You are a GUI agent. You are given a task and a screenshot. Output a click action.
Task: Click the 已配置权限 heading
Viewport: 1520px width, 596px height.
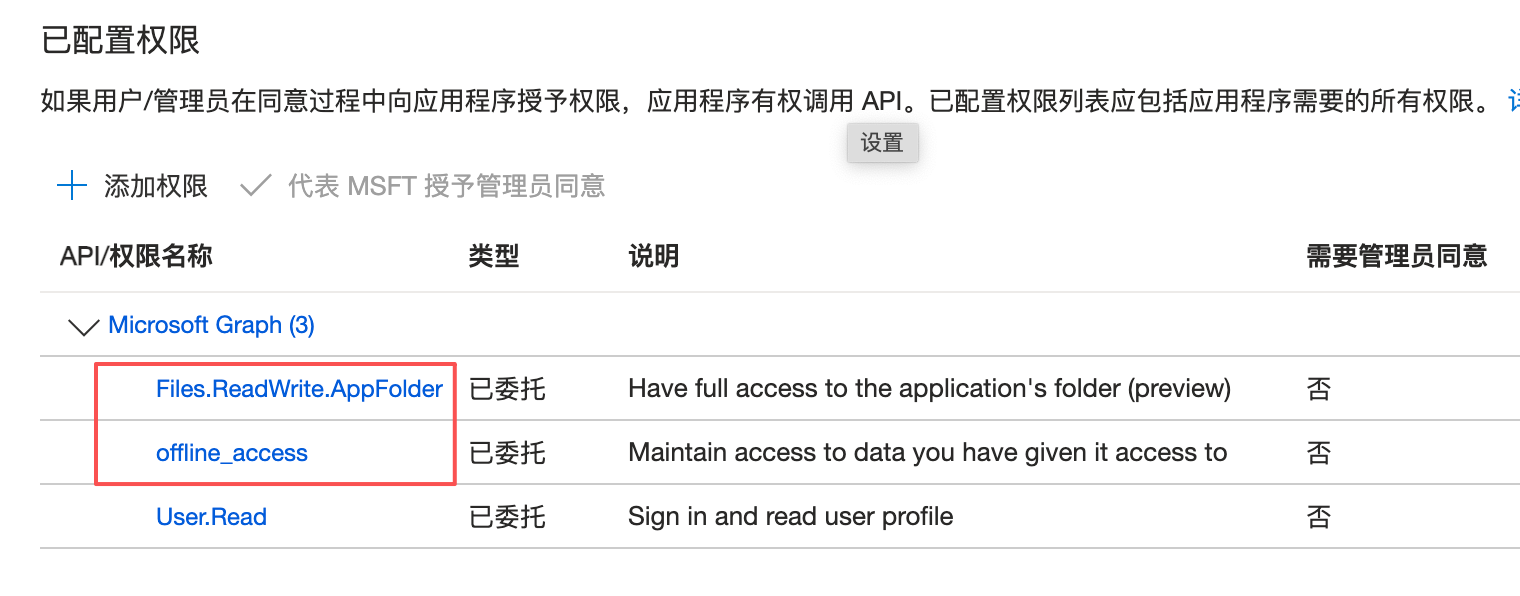(120, 40)
